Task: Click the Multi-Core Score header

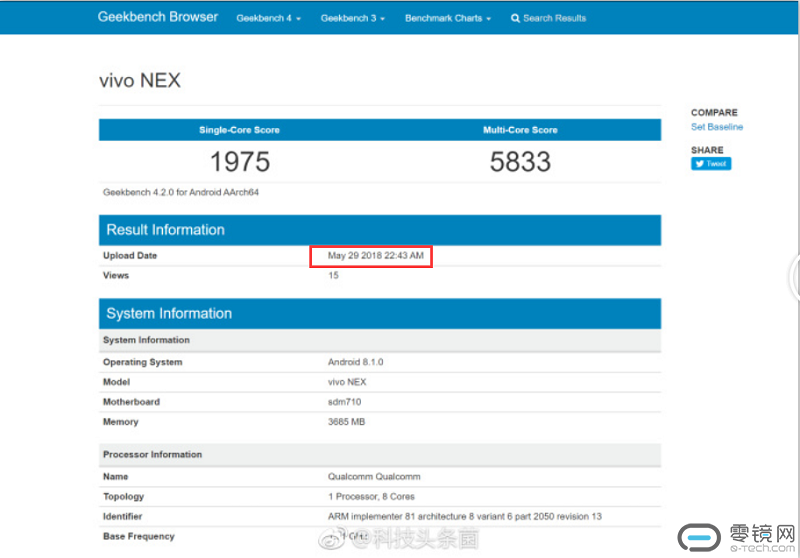Action: point(520,130)
